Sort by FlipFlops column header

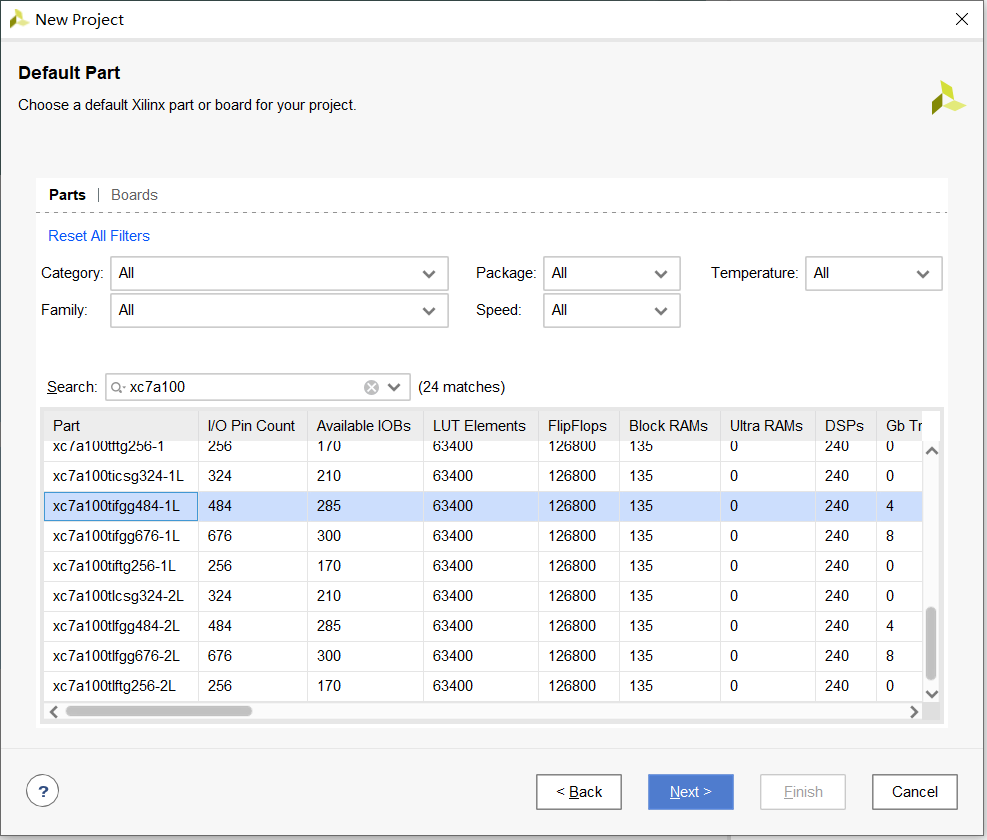point(578,426)
